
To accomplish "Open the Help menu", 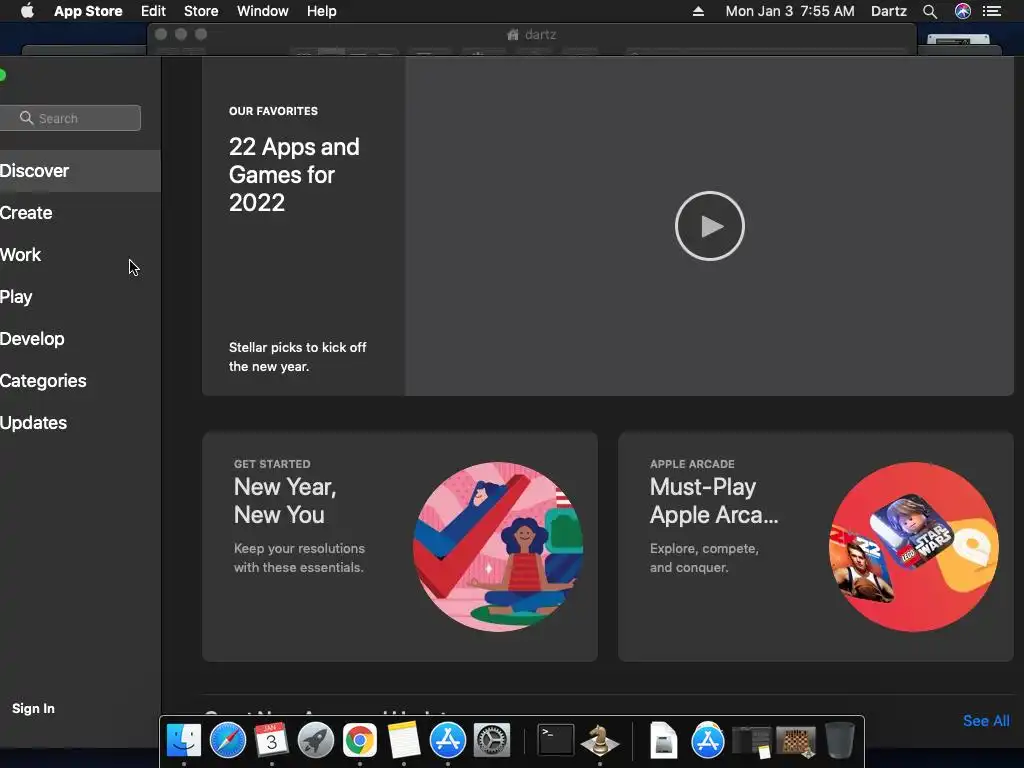I will (321, 11).
